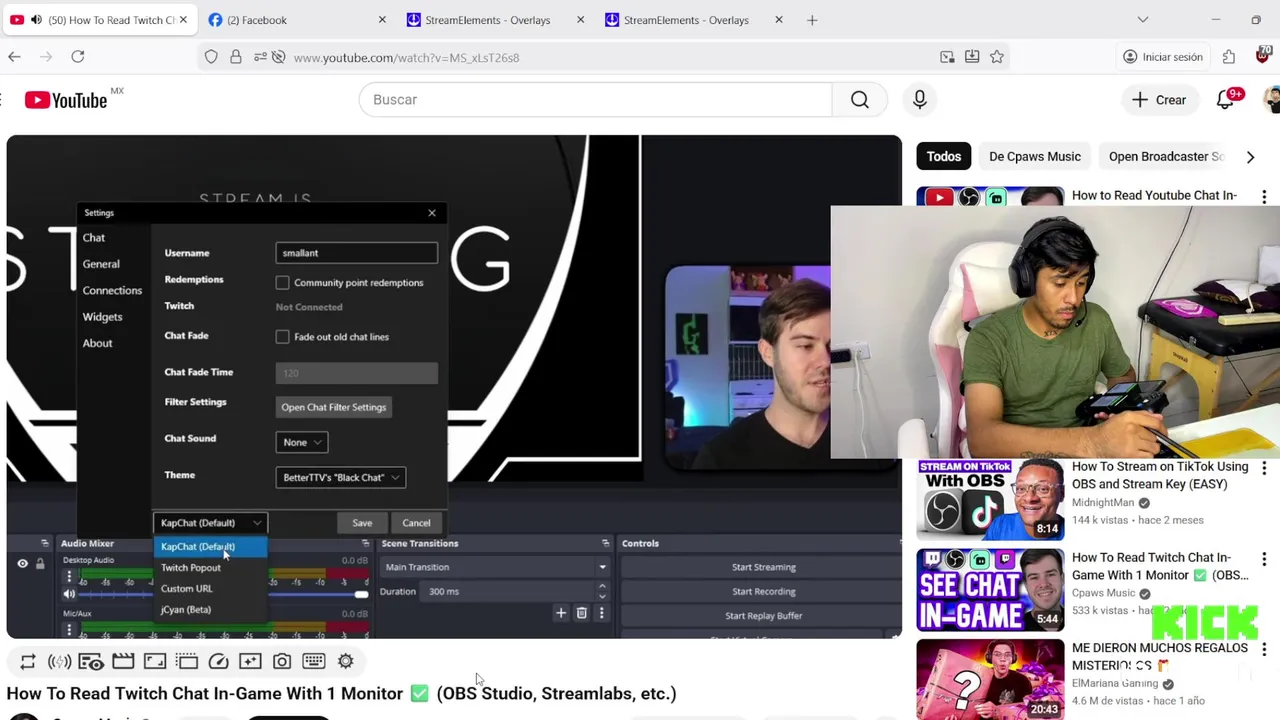Click the playback speed gauge icon
Image resolution: width=1280 pixels, height=720 pixels.
[218, 661]
